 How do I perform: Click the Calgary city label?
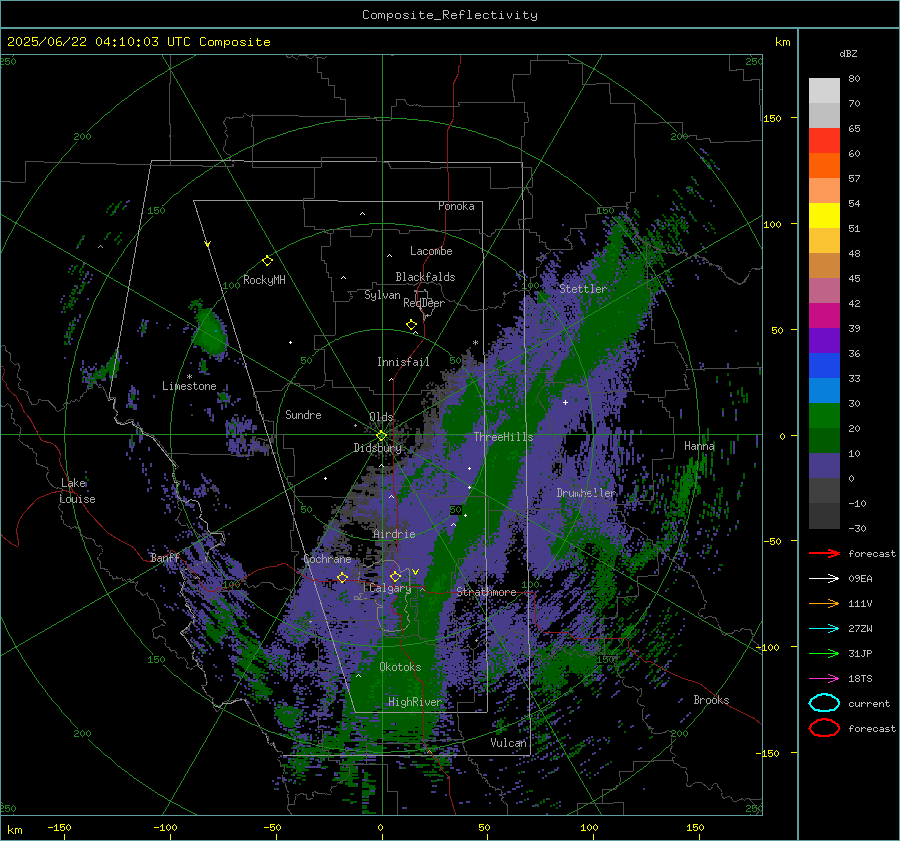click(x=390, y=588)
